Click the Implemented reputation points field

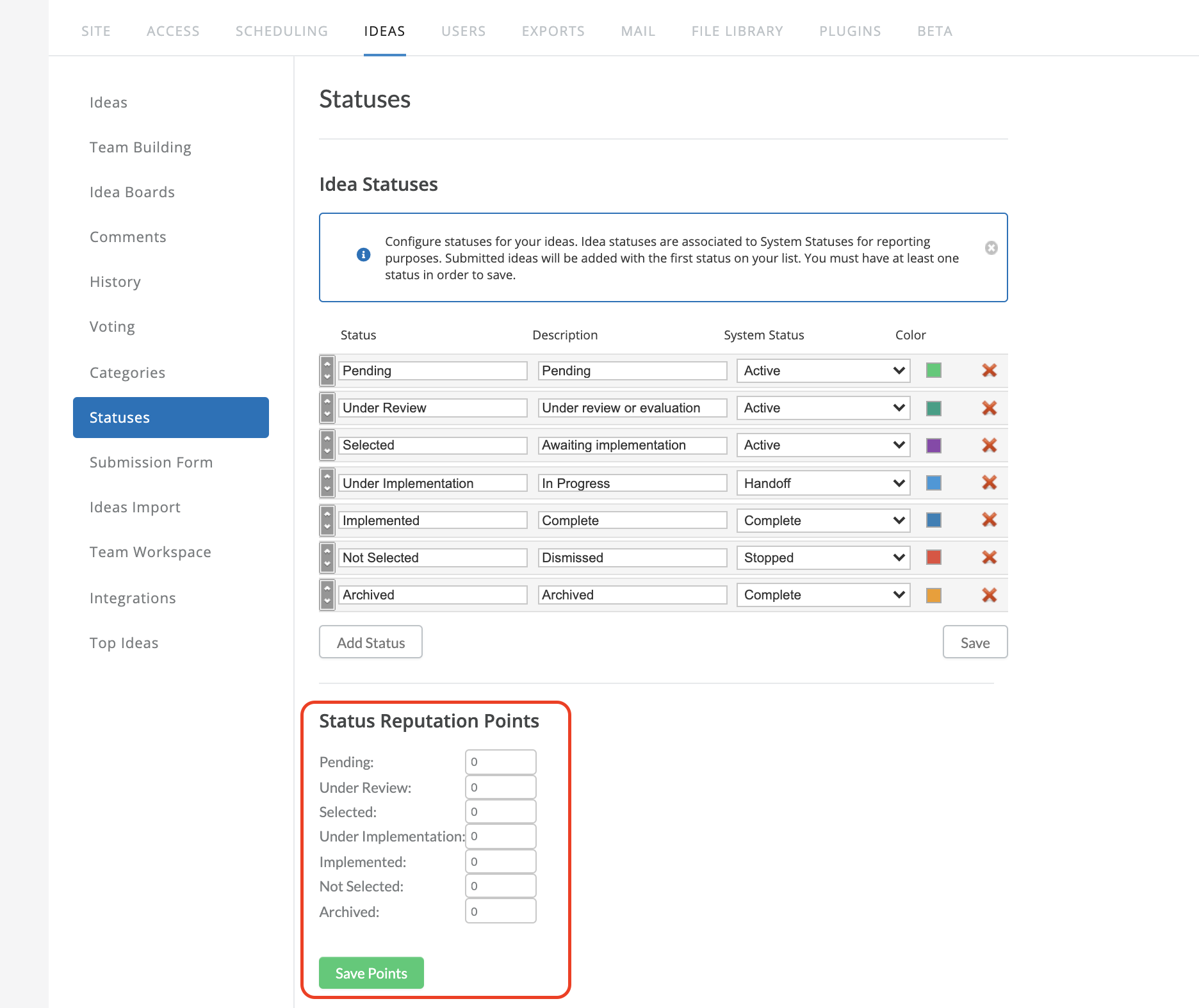[x=500, y=862]
